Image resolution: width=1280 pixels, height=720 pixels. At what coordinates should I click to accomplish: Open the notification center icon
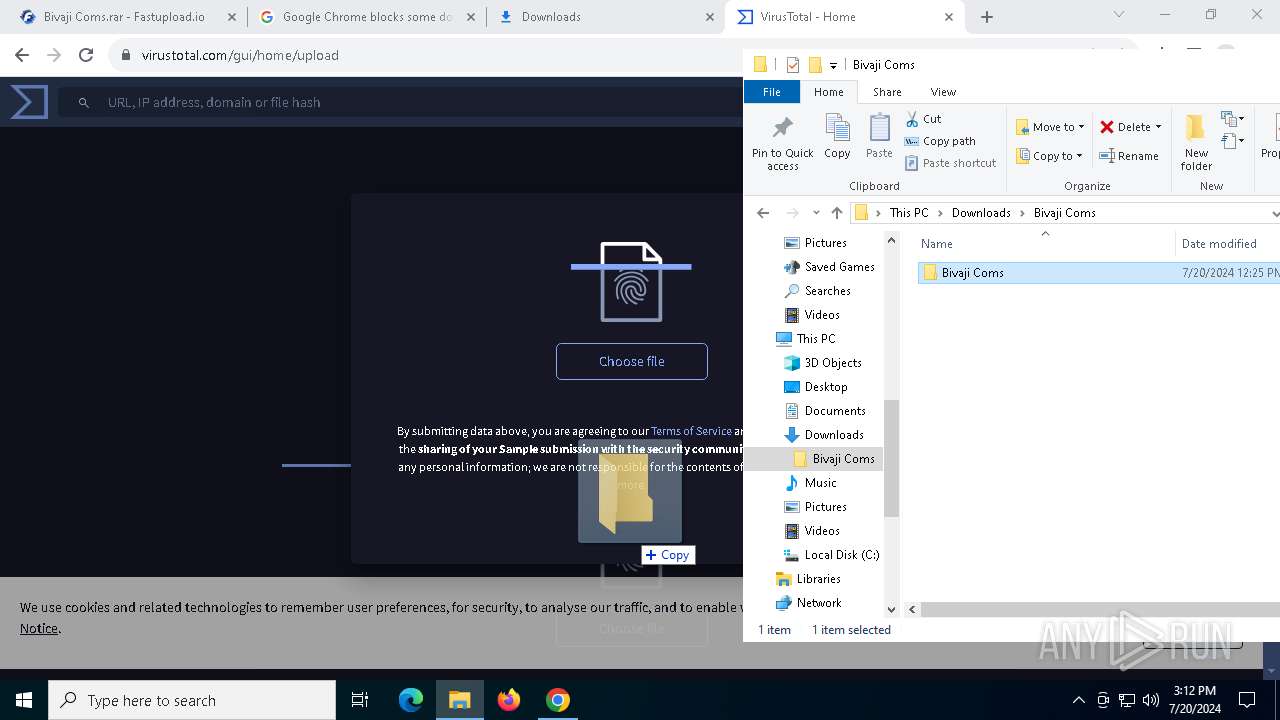(x=1247, y=700)
